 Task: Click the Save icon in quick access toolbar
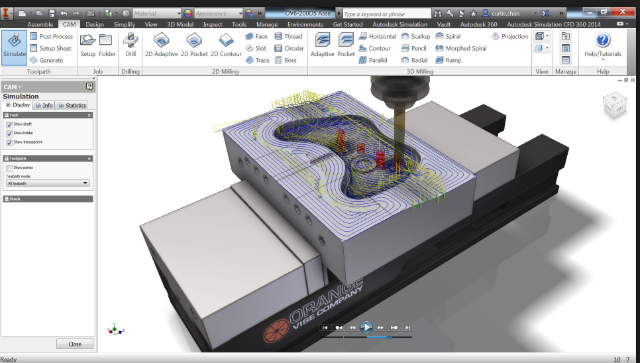click(x=52, y=13)
